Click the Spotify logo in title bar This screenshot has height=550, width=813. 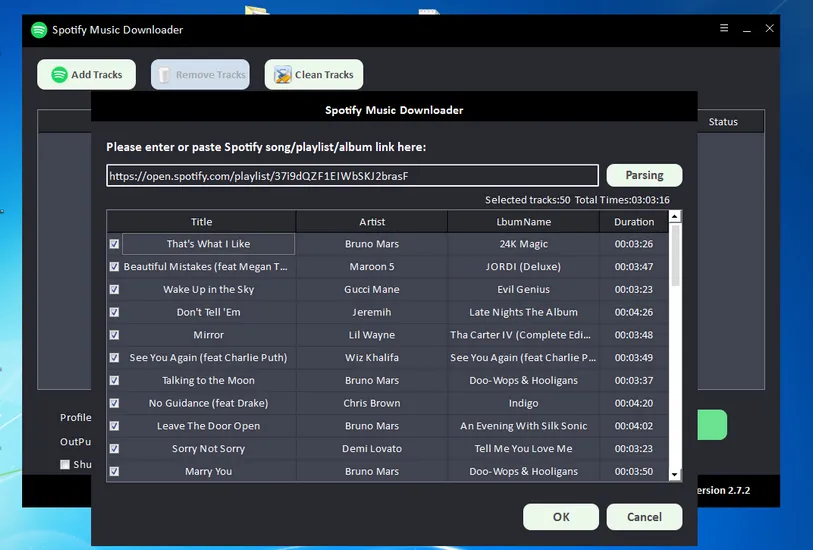point(39,30)
